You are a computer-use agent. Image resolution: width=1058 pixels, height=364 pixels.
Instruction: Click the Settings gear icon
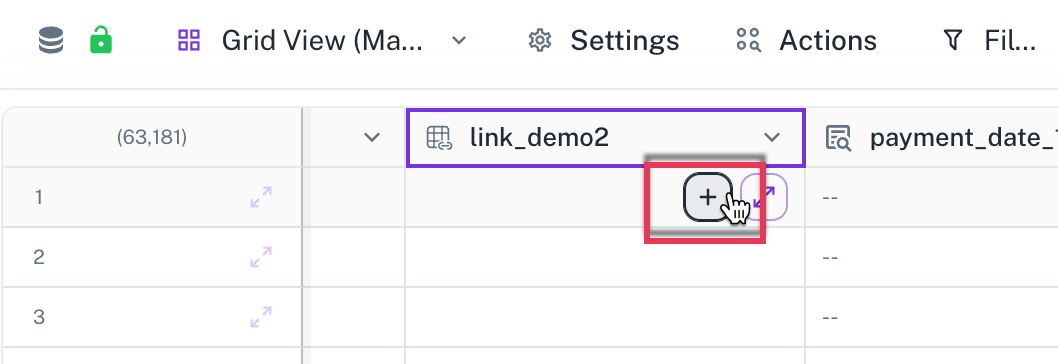[540, 41]
